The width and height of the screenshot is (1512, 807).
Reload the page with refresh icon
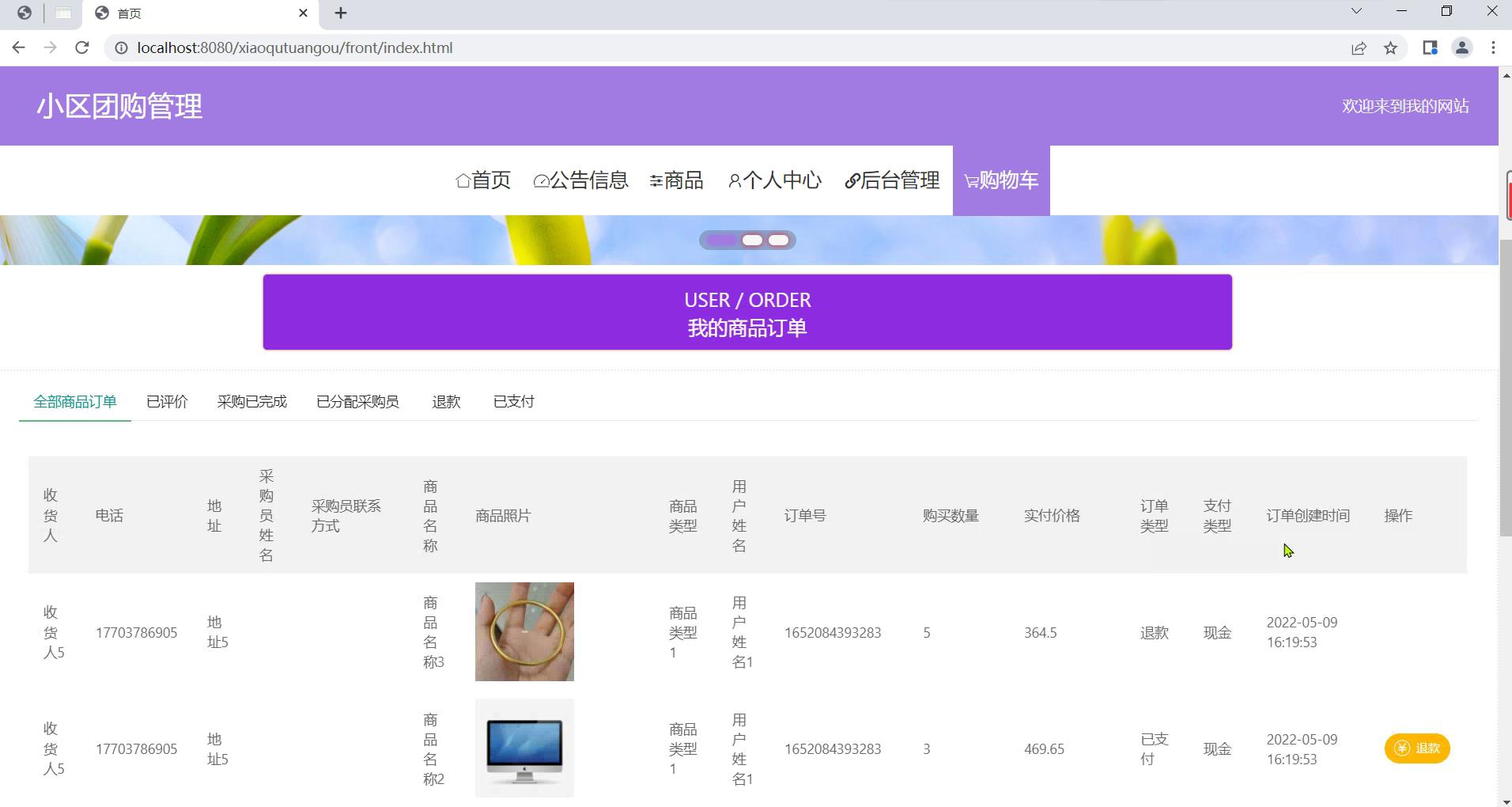click(81, 47)
